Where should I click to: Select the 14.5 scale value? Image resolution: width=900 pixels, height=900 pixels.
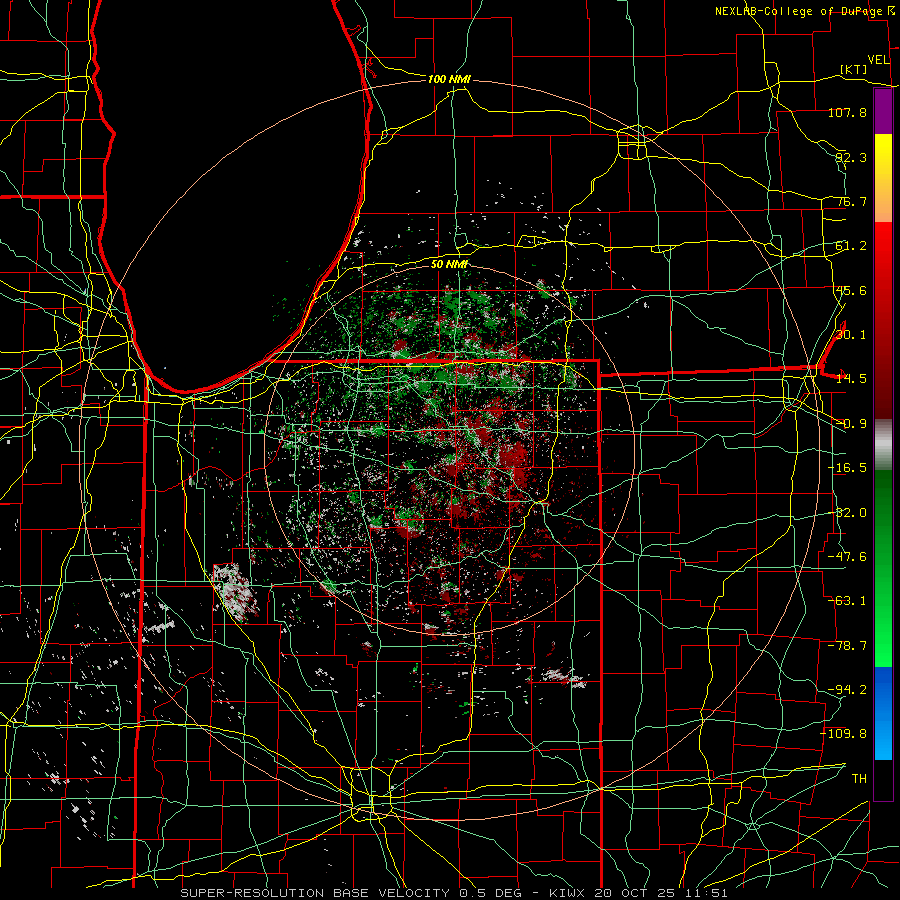851,379
